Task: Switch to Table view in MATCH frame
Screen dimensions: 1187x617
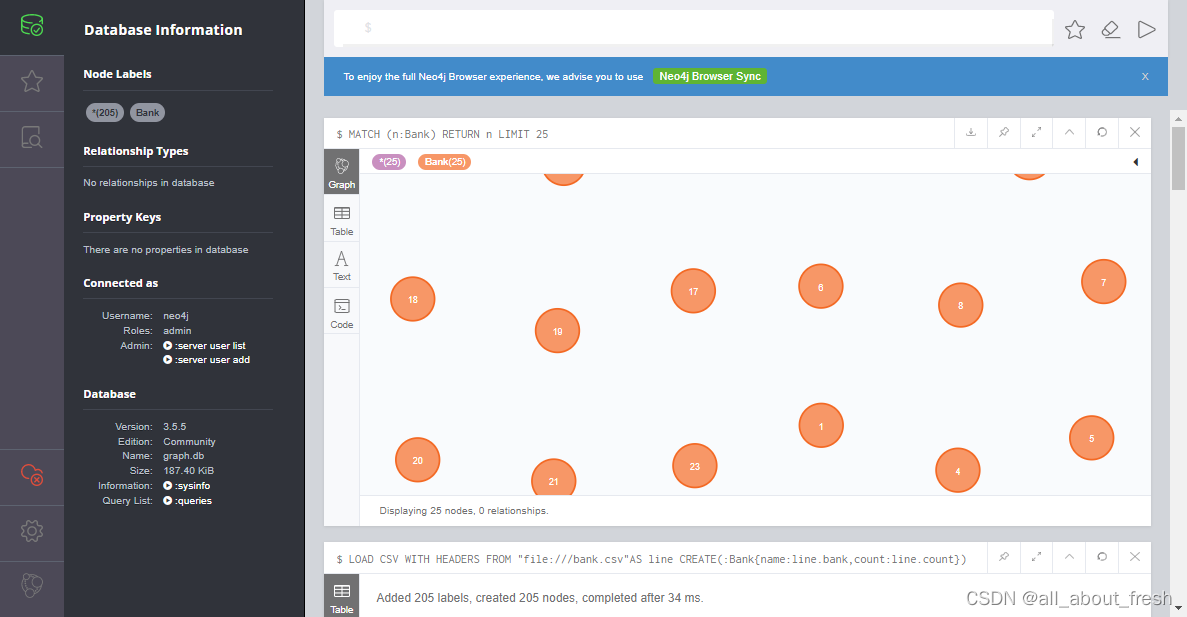Action: [341, 220]
